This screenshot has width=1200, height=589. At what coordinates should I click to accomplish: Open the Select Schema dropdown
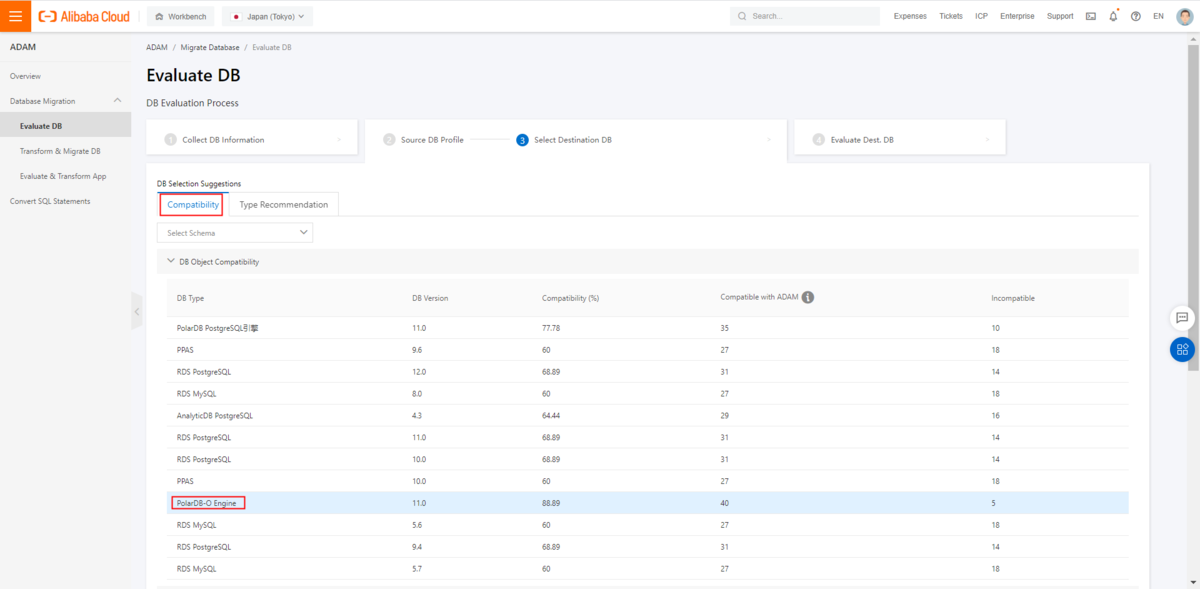(x=235, y=232)
